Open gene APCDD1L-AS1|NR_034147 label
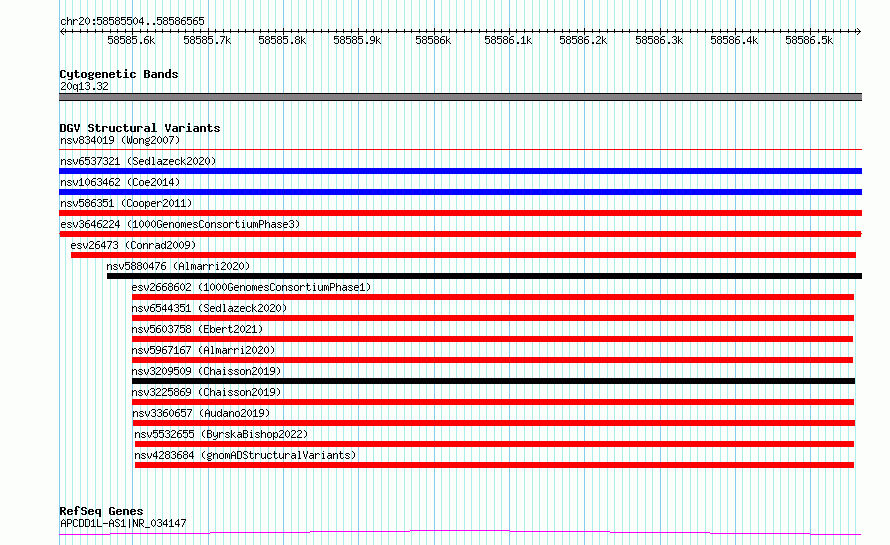This screenshot has height=545, width=890. pos(123,523)
